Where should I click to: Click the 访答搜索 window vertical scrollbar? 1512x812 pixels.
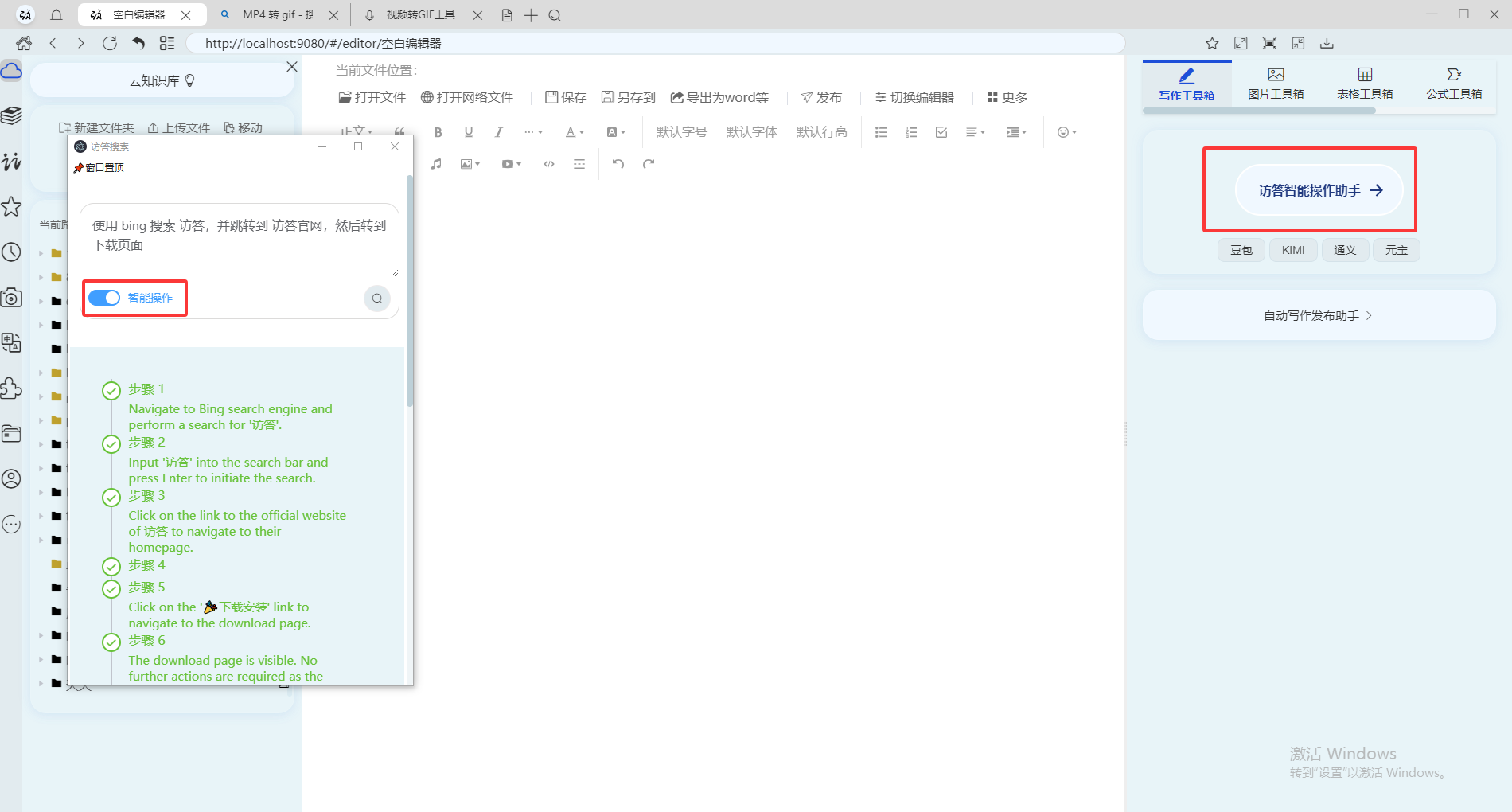click(x=410, y=295)
